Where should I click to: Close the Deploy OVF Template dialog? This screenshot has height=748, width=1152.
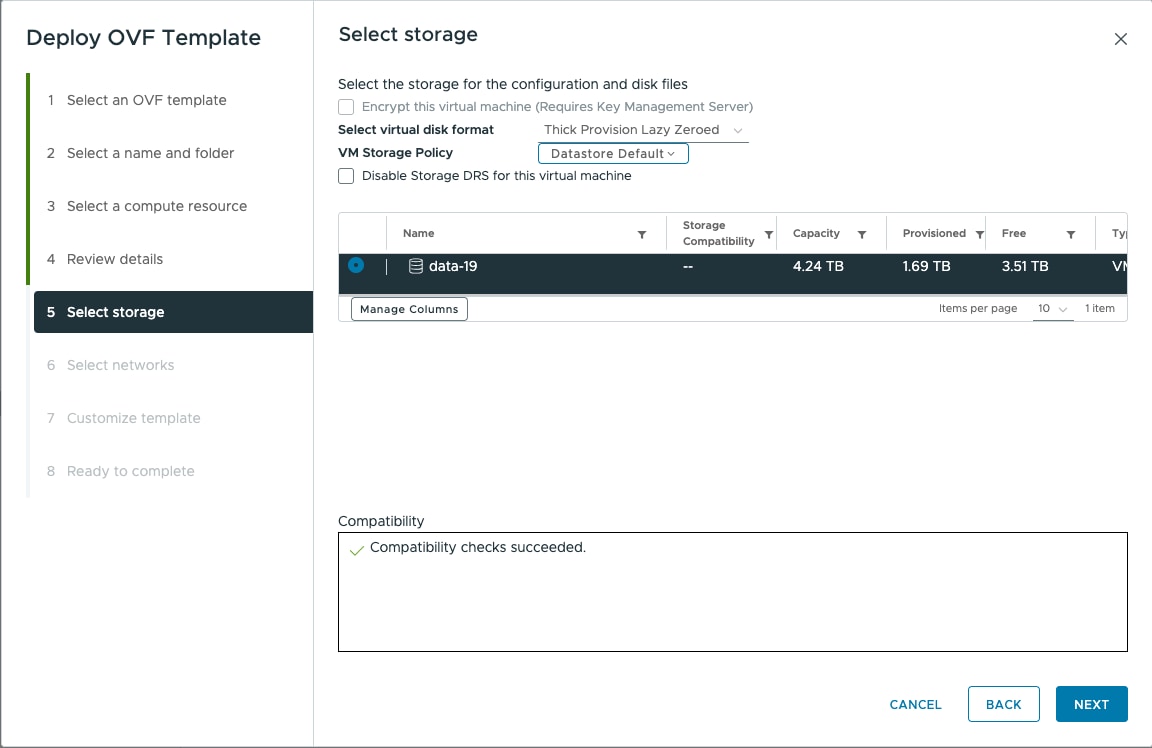coord(1120,39)
